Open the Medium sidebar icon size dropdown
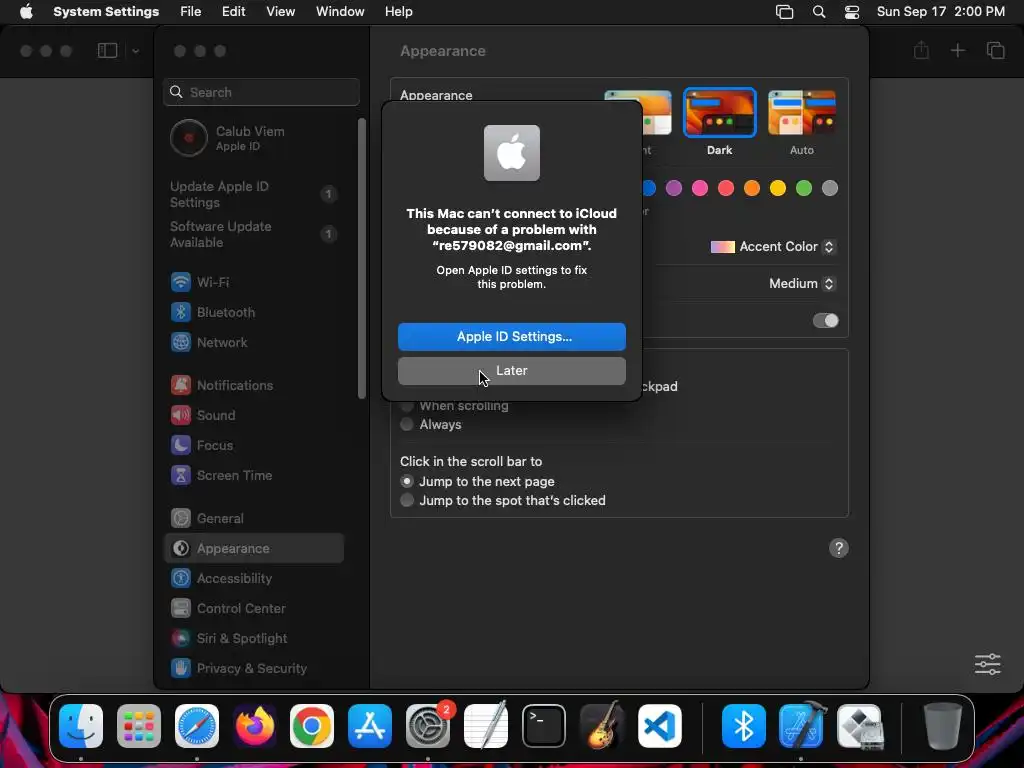Screen dimensions: 1024x768 [802, 283]
